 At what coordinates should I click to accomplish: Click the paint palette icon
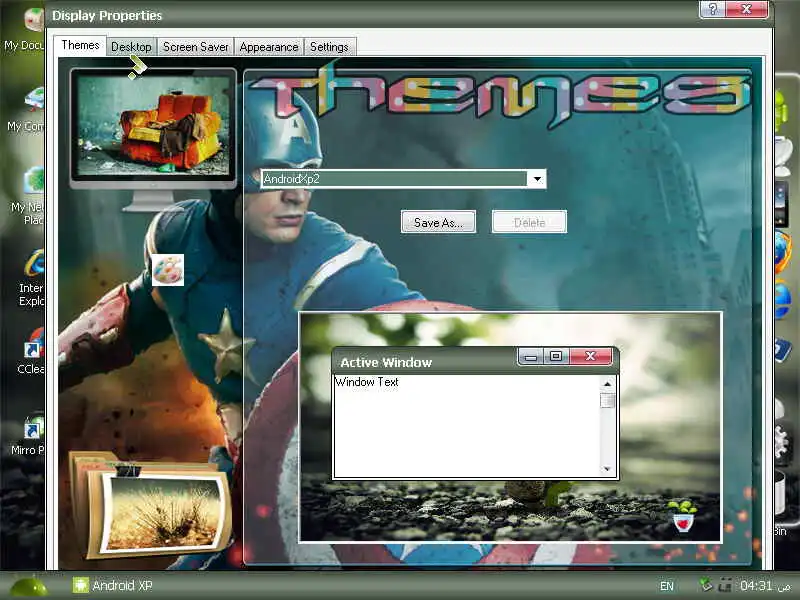click(x=168, y=270)
